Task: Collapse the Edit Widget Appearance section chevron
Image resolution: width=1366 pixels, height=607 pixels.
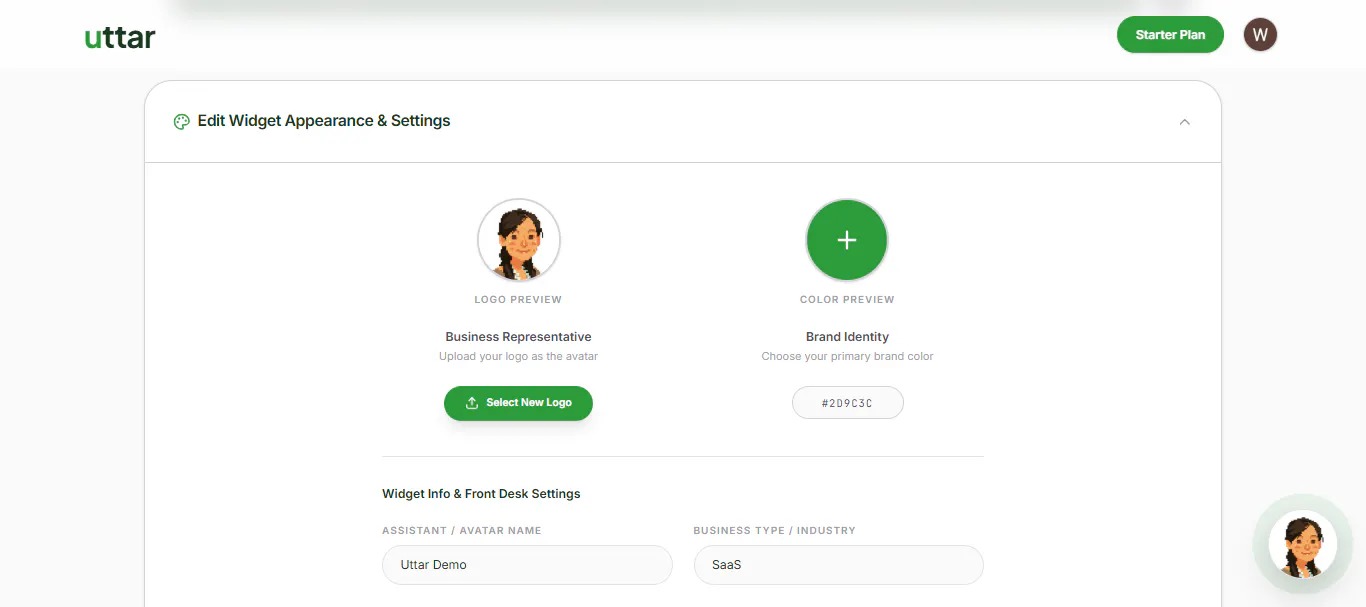Action: 1185,122
